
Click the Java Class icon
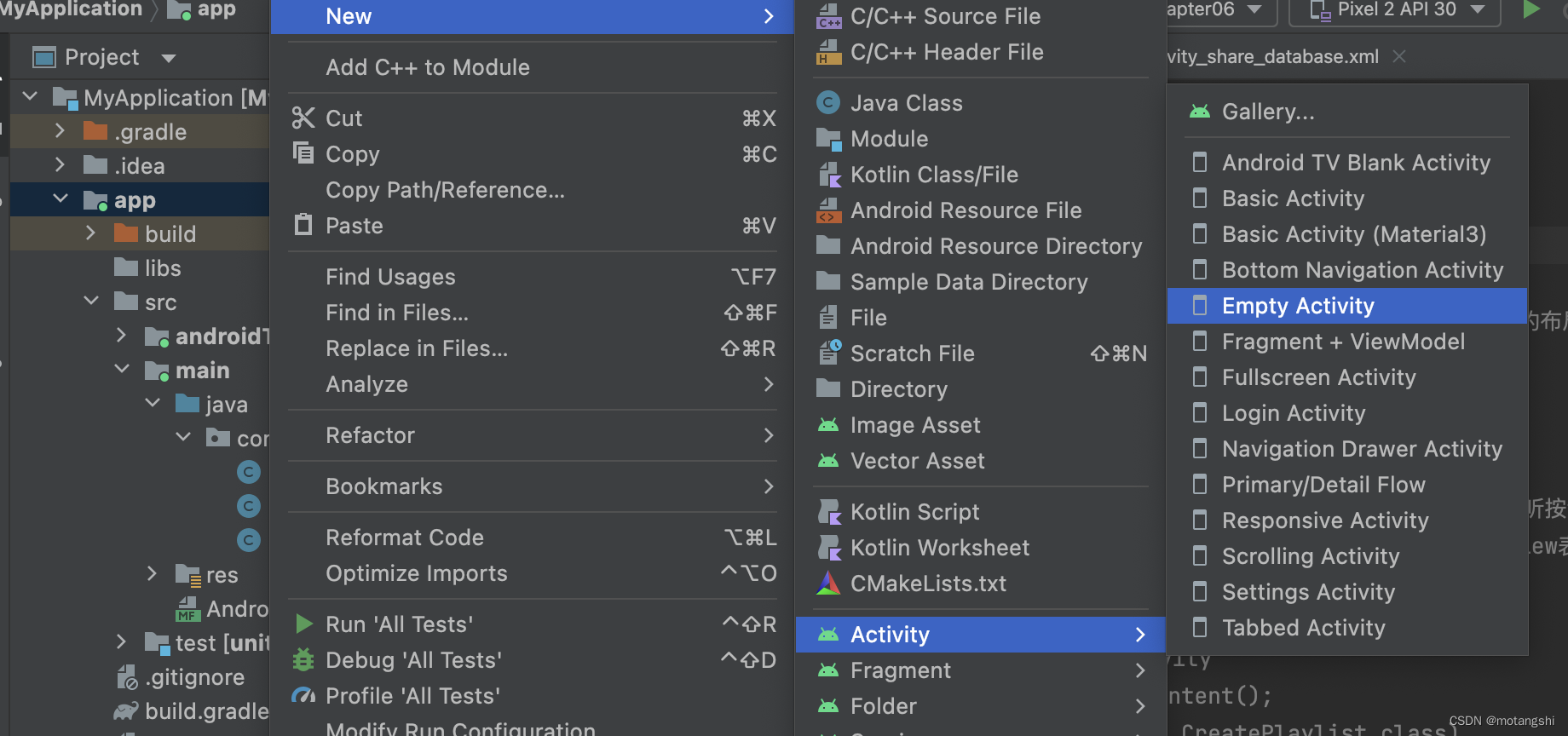coord(827,103)
